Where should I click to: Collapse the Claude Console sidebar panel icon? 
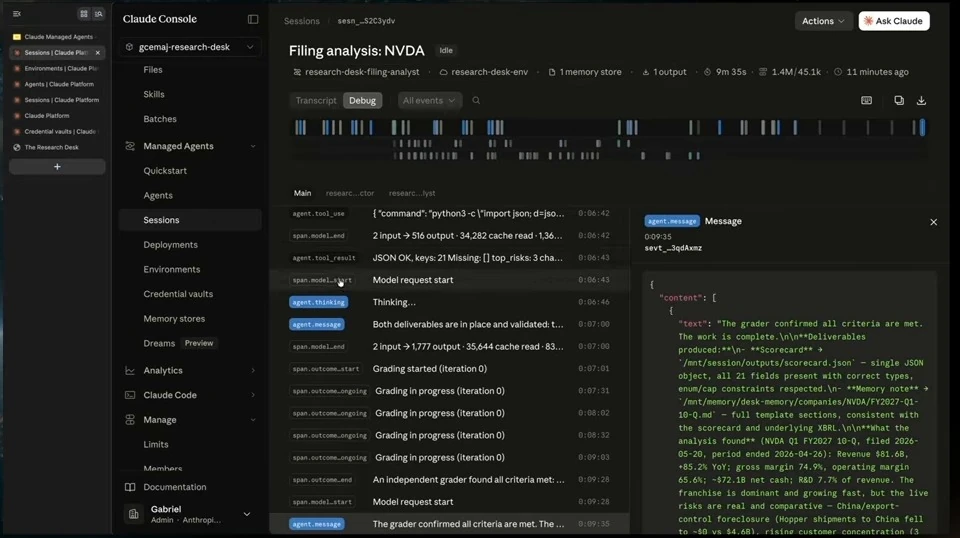click(x=253, y=19)
